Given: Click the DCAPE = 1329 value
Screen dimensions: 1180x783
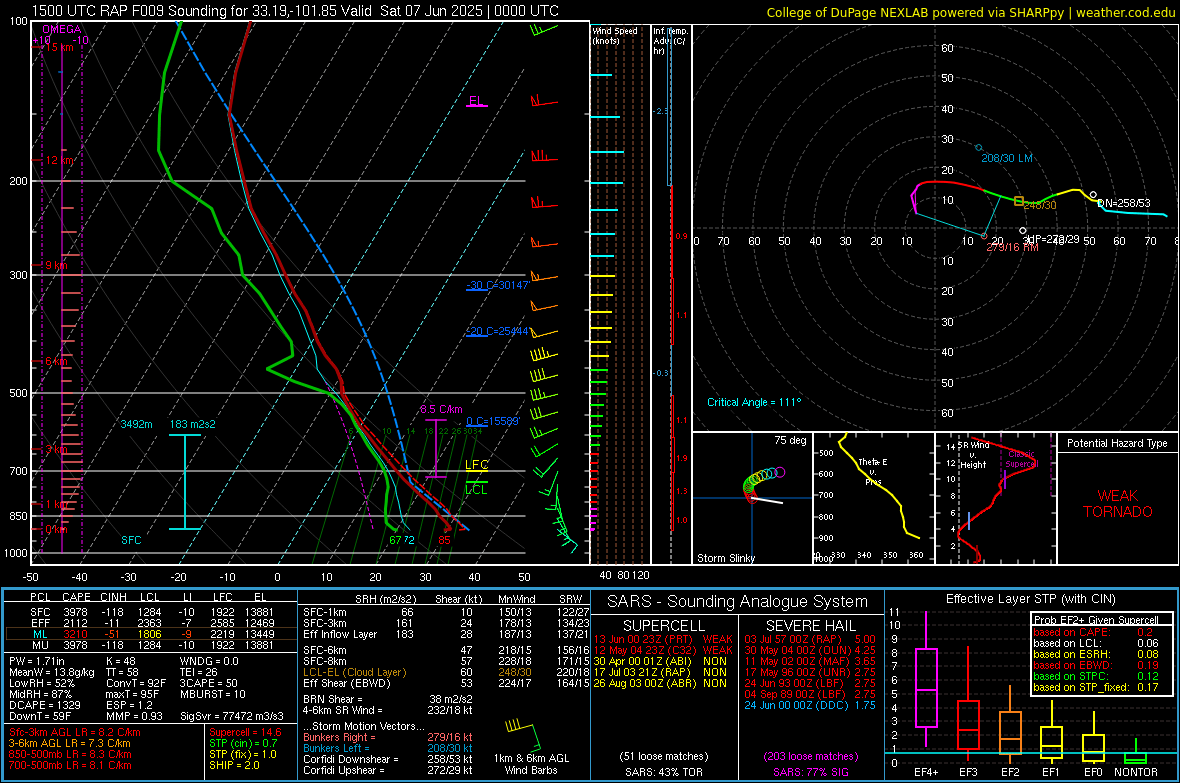Looking at the screenshot, I should point(44,705).
